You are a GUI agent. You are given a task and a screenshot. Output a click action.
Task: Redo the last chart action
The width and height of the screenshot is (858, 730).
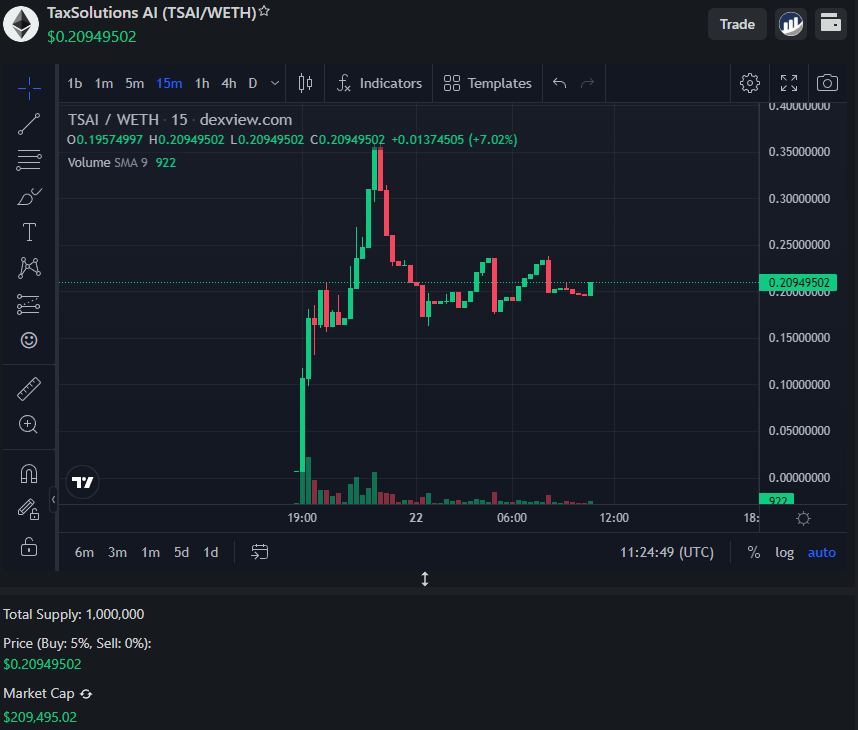(588, 83)
